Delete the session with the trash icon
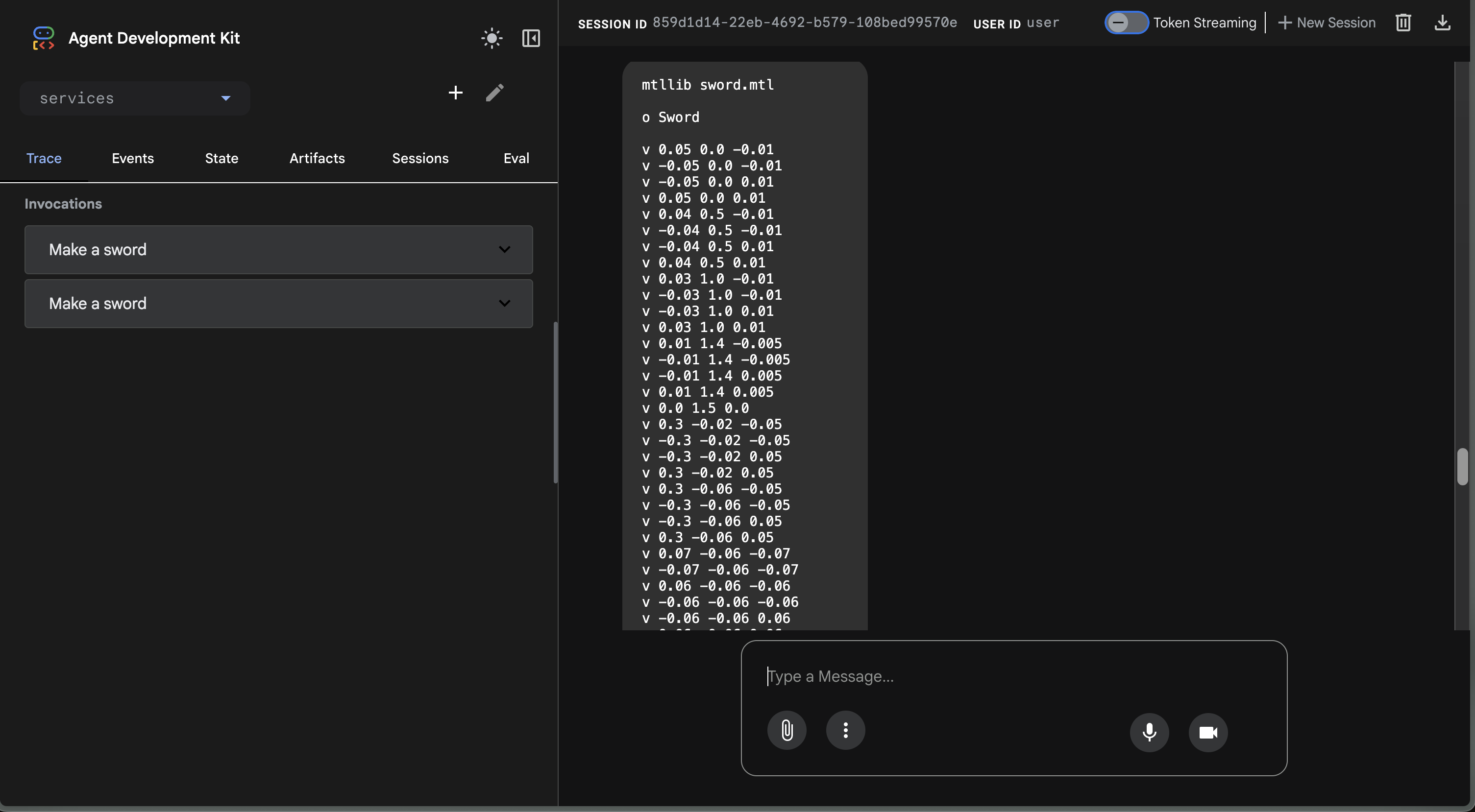Viewport: 1475px width, 812px height. coord(1403,23)
